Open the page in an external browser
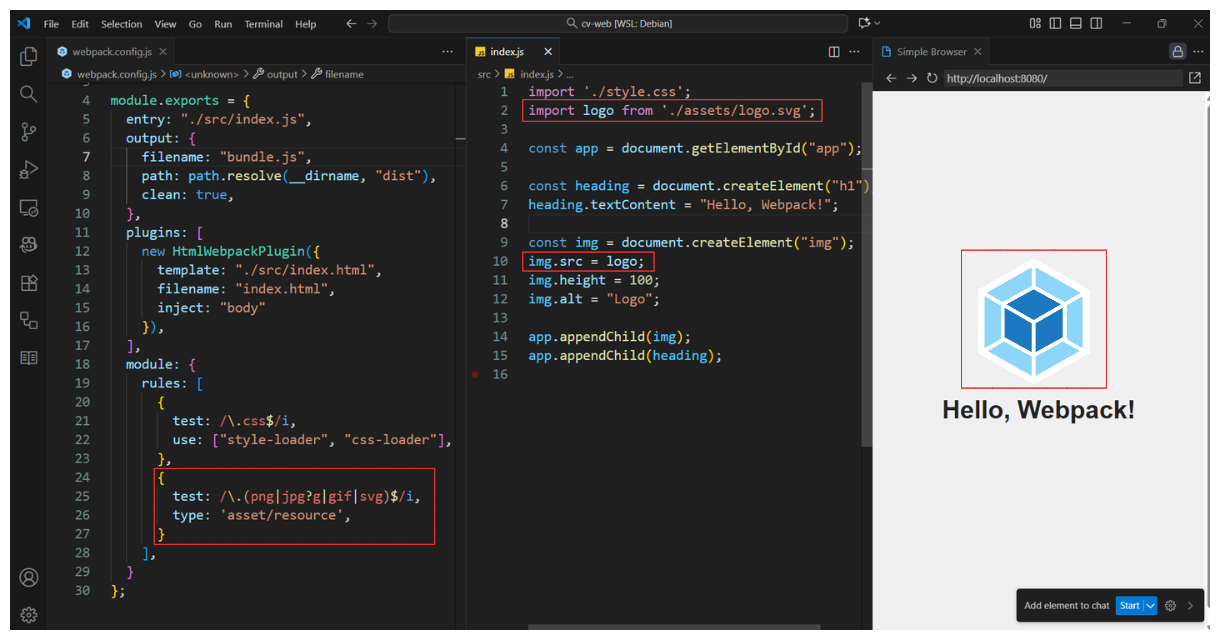1220x640 pixels. [x=1194, y=78]
